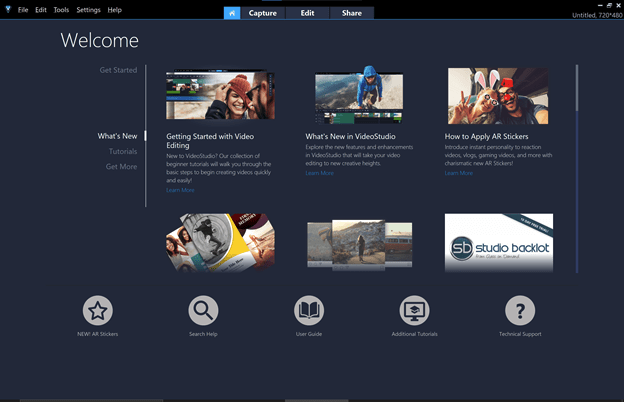Viewport: 624px width, 402px height.
Task: Open the How to Apply AR Stickers thumbnail
Action: click(498, 96)
